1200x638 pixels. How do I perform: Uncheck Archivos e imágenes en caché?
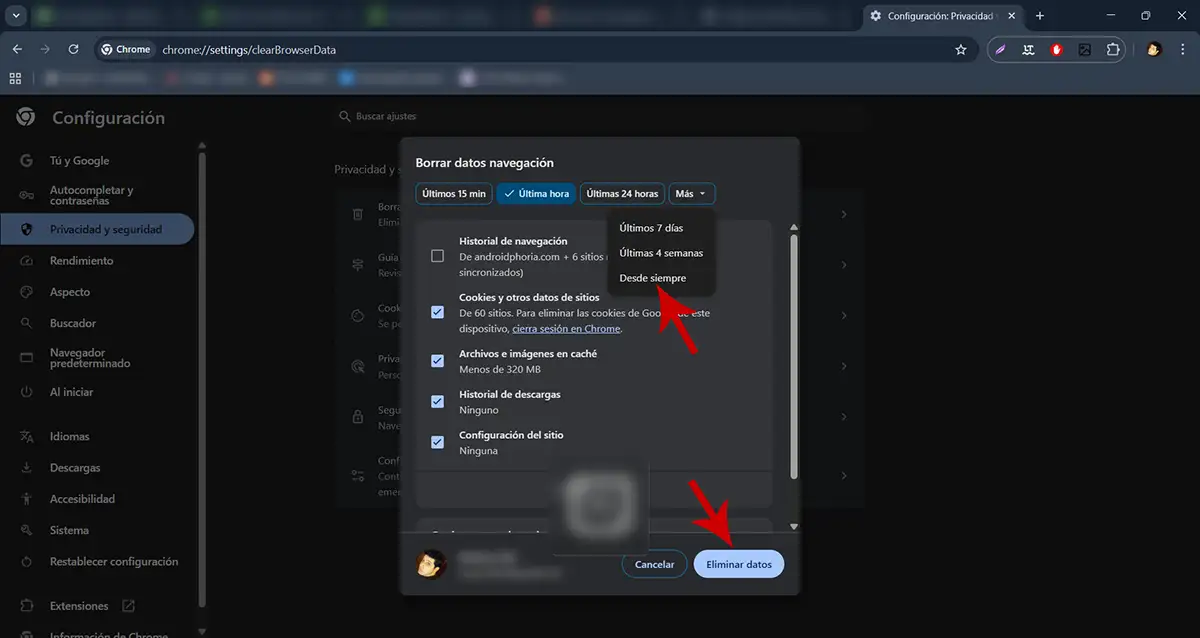(437, 361)
